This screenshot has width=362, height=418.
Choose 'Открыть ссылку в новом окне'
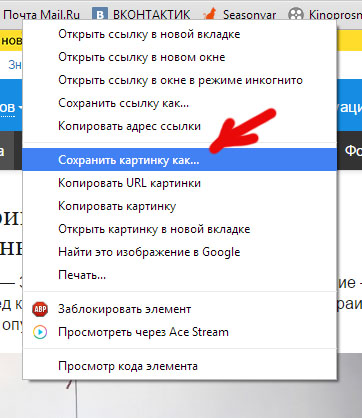(180, 57)
